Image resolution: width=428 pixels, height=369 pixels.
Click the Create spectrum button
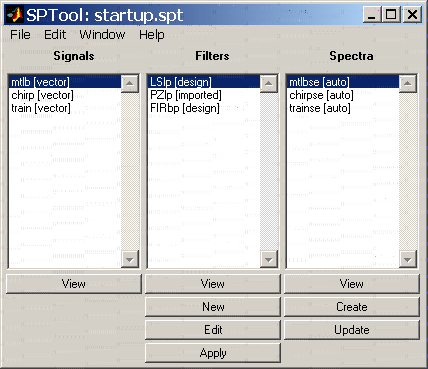point(352,307)
